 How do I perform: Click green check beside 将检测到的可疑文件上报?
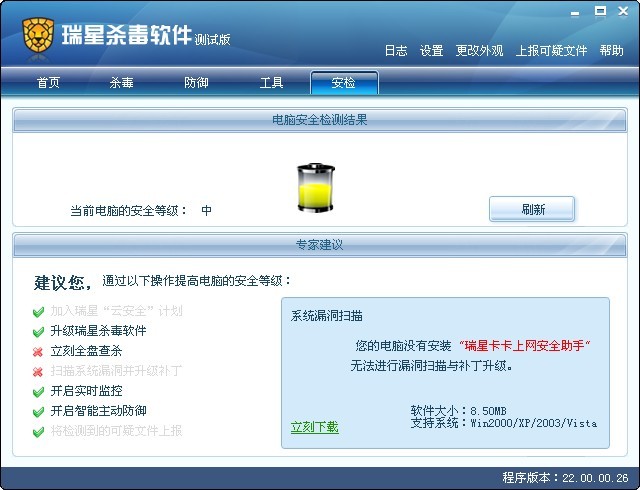38,432
